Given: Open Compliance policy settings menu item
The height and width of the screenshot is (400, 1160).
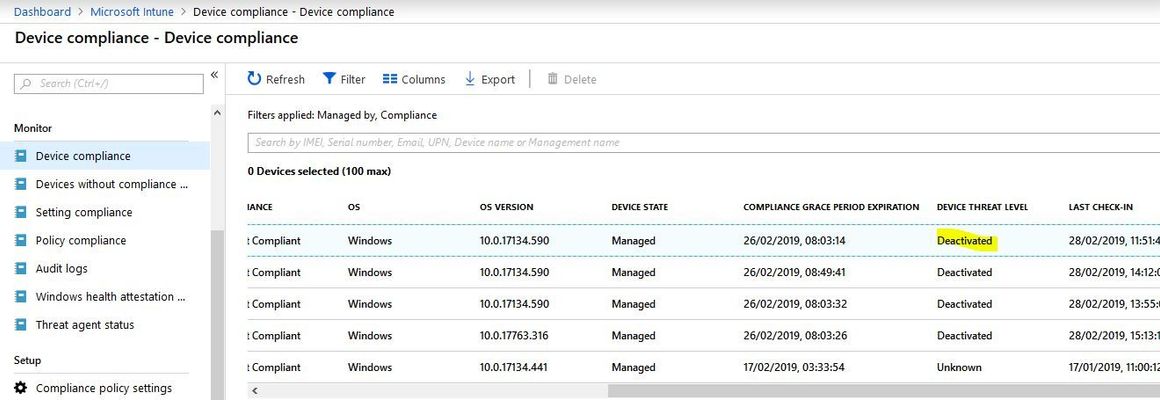Looking at the screenshot, I should click(x=104, y=388).
